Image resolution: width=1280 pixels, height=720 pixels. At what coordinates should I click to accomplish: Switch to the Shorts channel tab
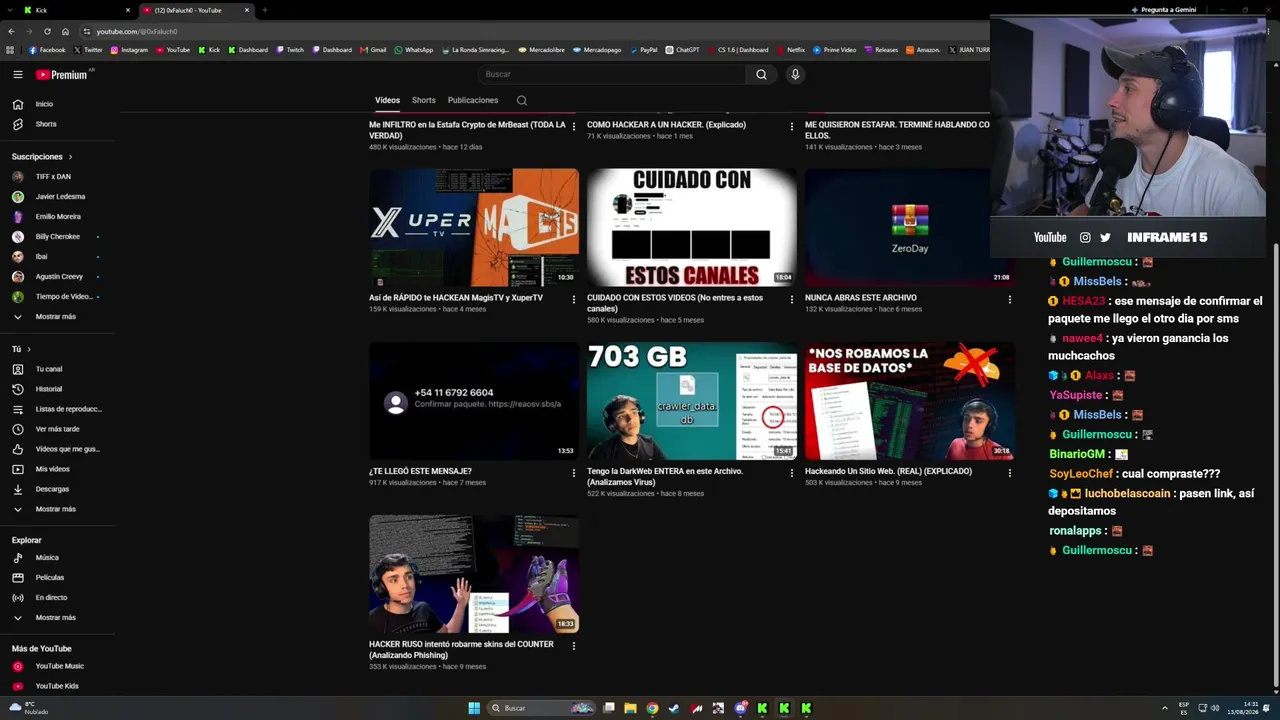(424, 100)
